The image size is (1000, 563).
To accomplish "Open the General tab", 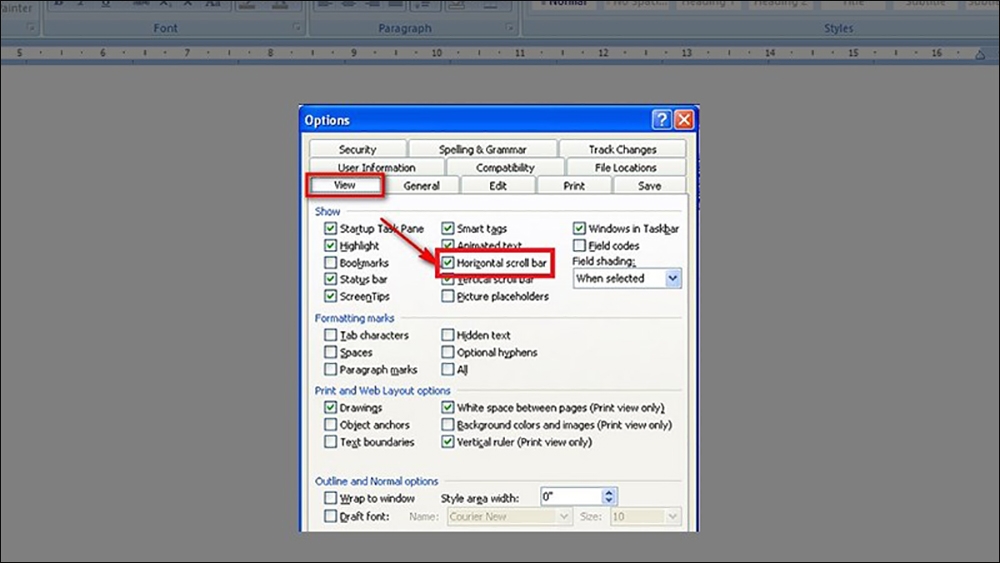I will point(422,186).
